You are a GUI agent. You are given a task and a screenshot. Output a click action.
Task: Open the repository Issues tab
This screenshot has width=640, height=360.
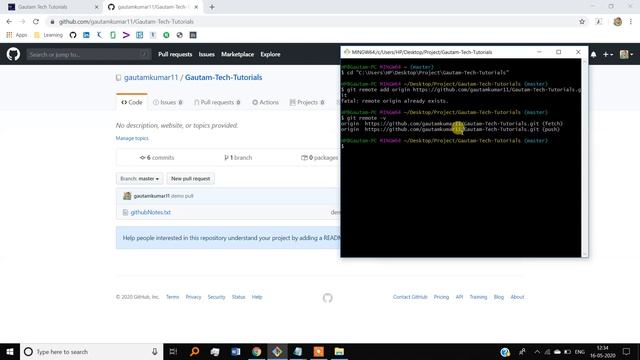point(168,102)
